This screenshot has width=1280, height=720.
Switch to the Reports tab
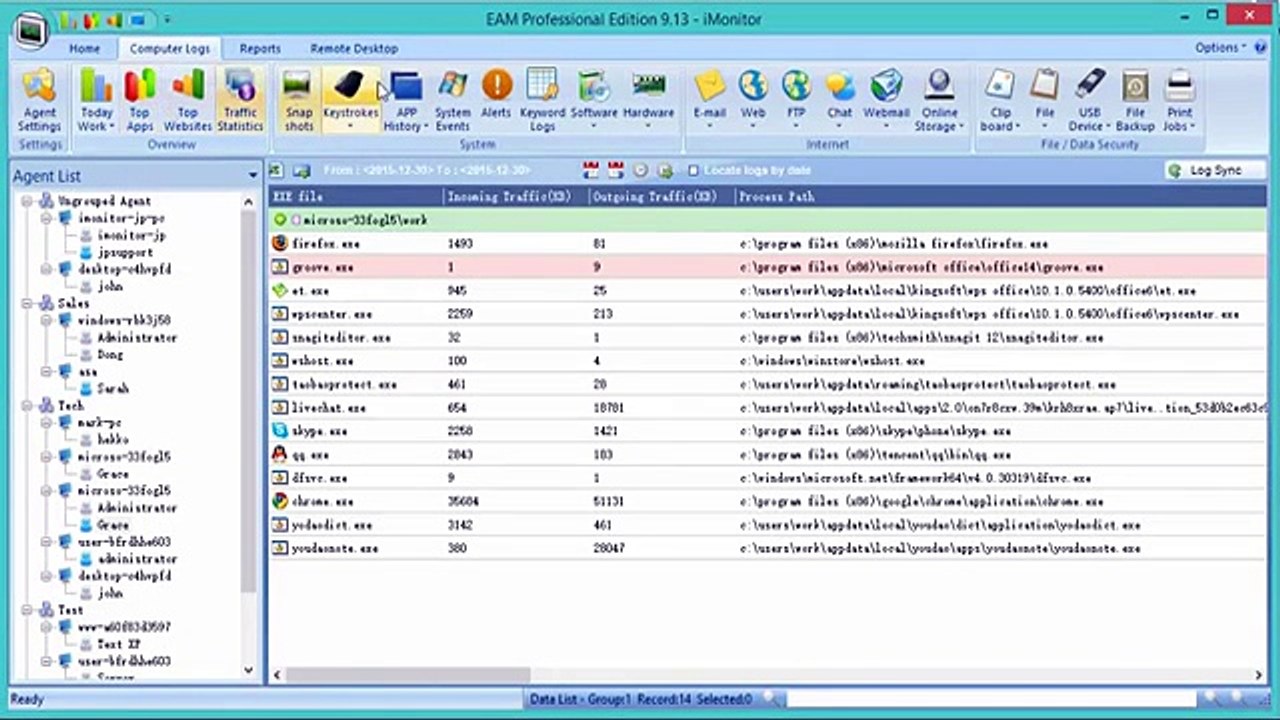pos(260,48)
